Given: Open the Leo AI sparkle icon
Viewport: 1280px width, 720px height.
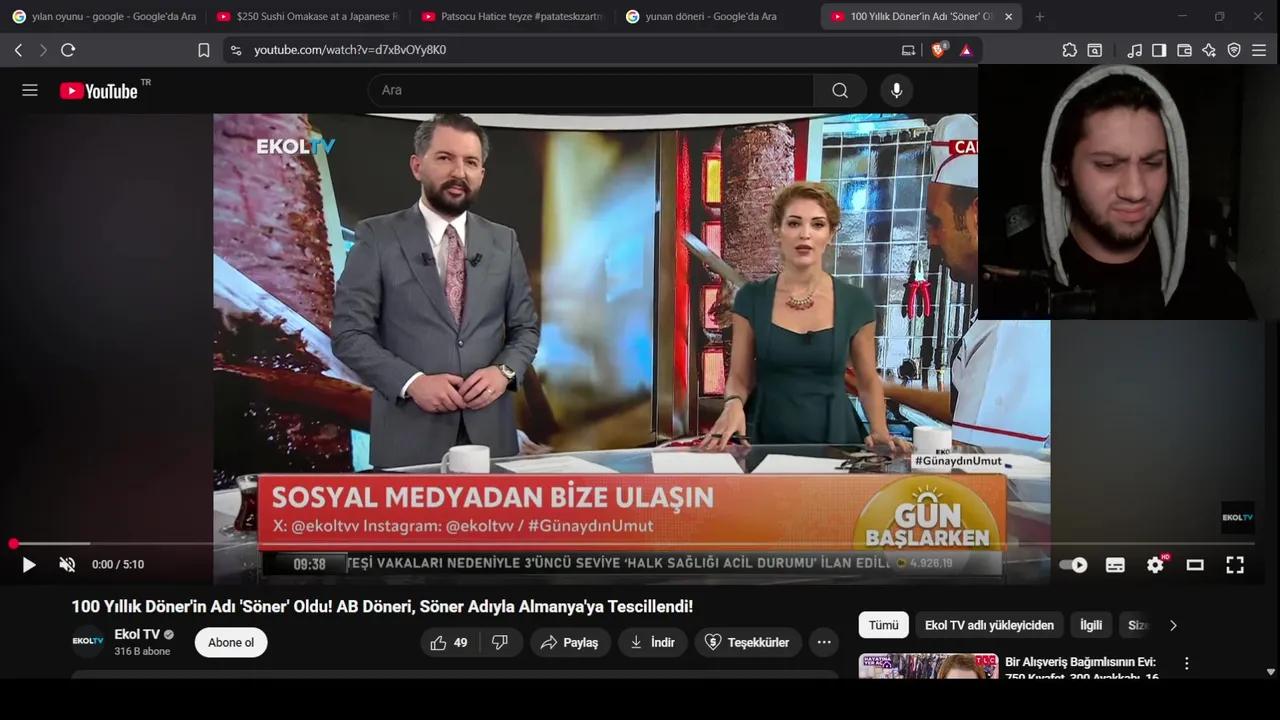Looking at the screenshot, I should pyautogui.click(x=1209, y=50).
